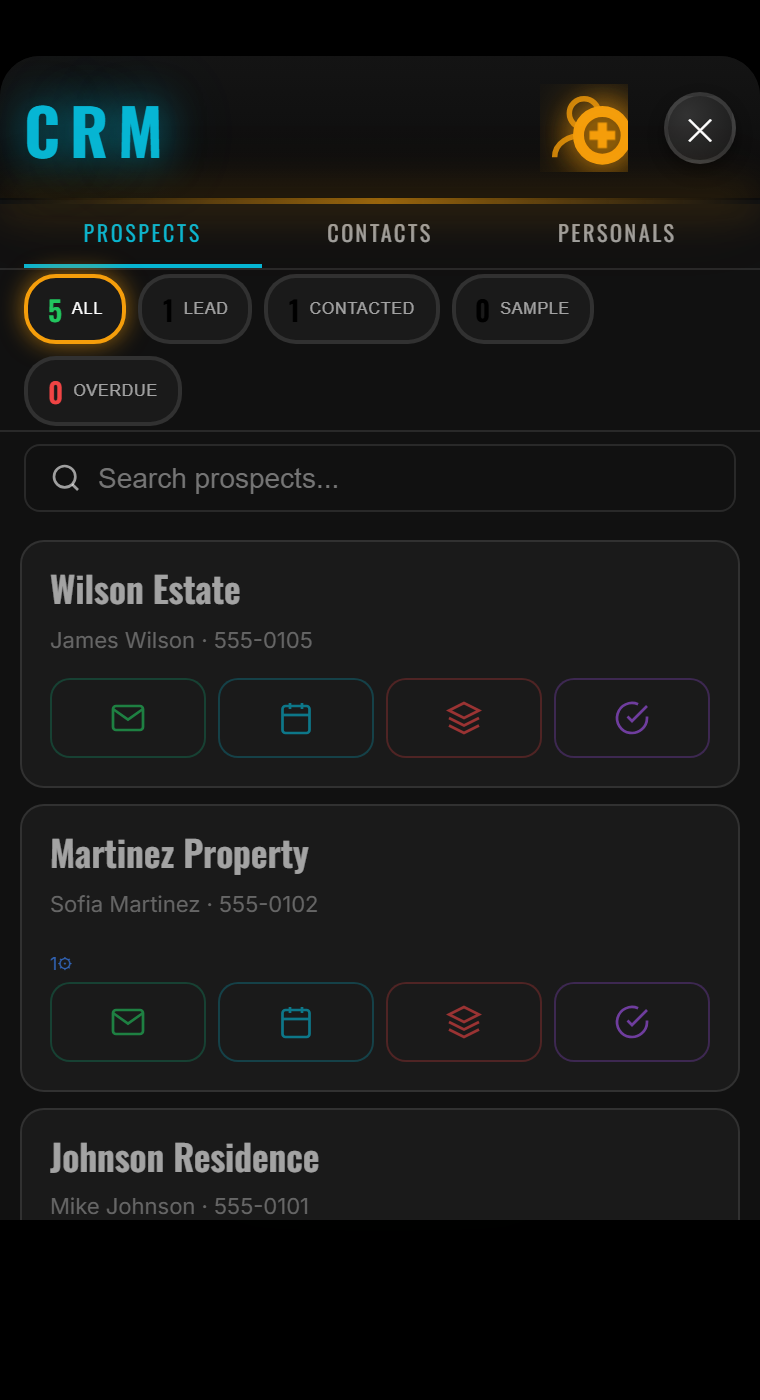The image size is (760, 1400).
Task: Open the Martinez Property card title
Action: click(179, 855)
